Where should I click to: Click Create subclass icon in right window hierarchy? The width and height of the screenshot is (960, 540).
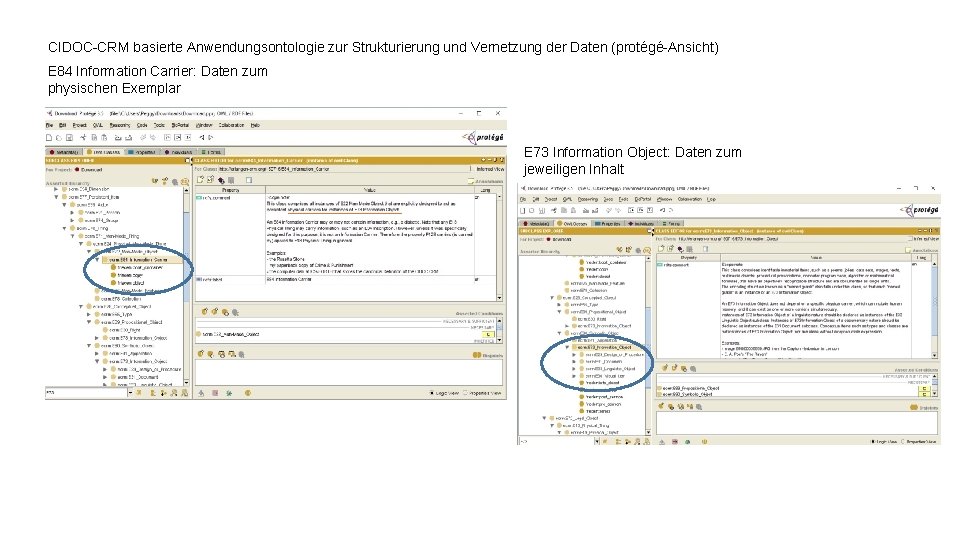619,250
